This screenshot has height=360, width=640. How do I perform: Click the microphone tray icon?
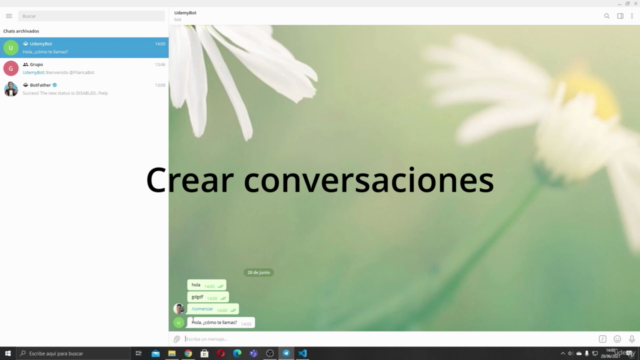tap(587, 353)
